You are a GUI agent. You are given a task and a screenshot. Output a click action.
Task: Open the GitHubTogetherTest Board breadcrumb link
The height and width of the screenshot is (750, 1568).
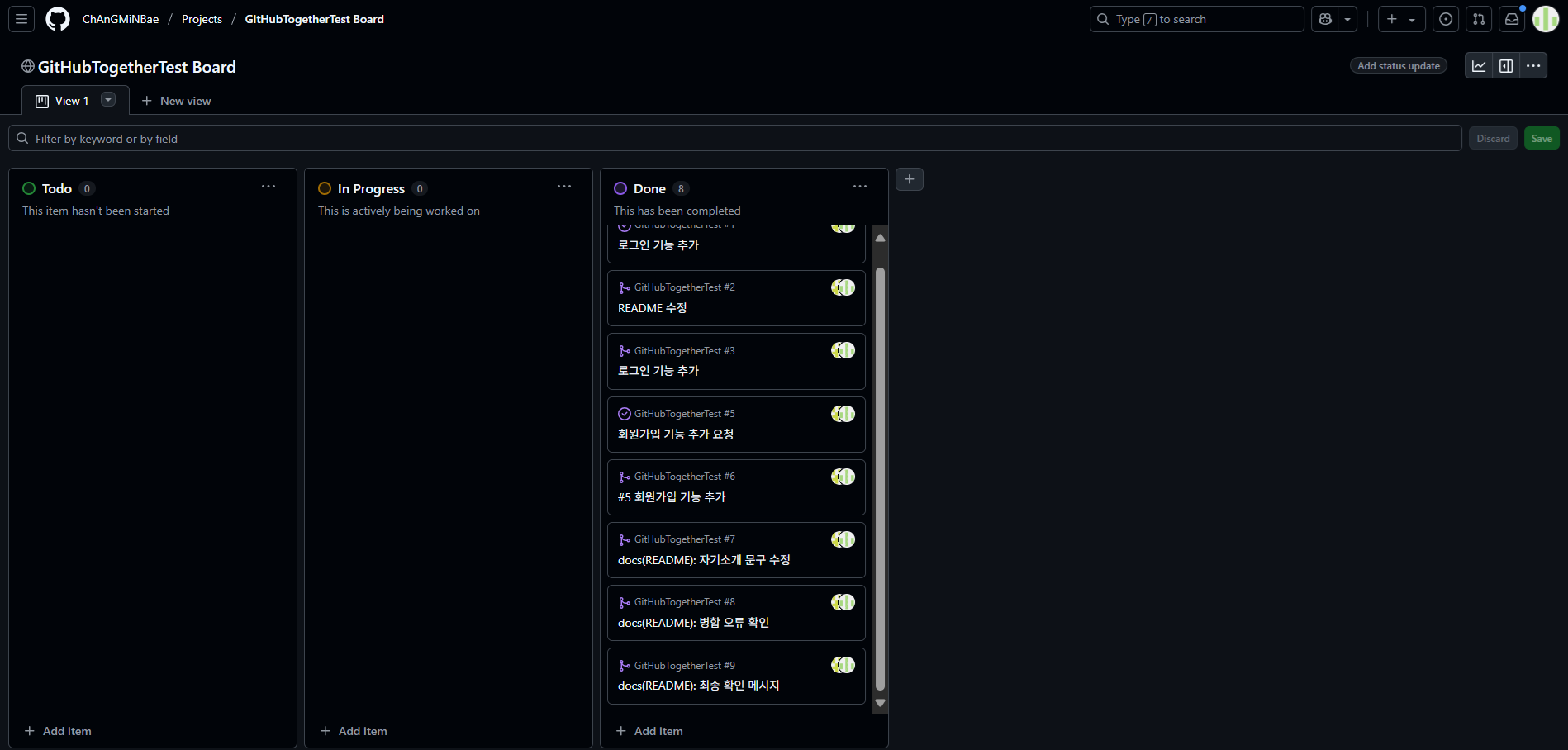click(x=314, y=19)
